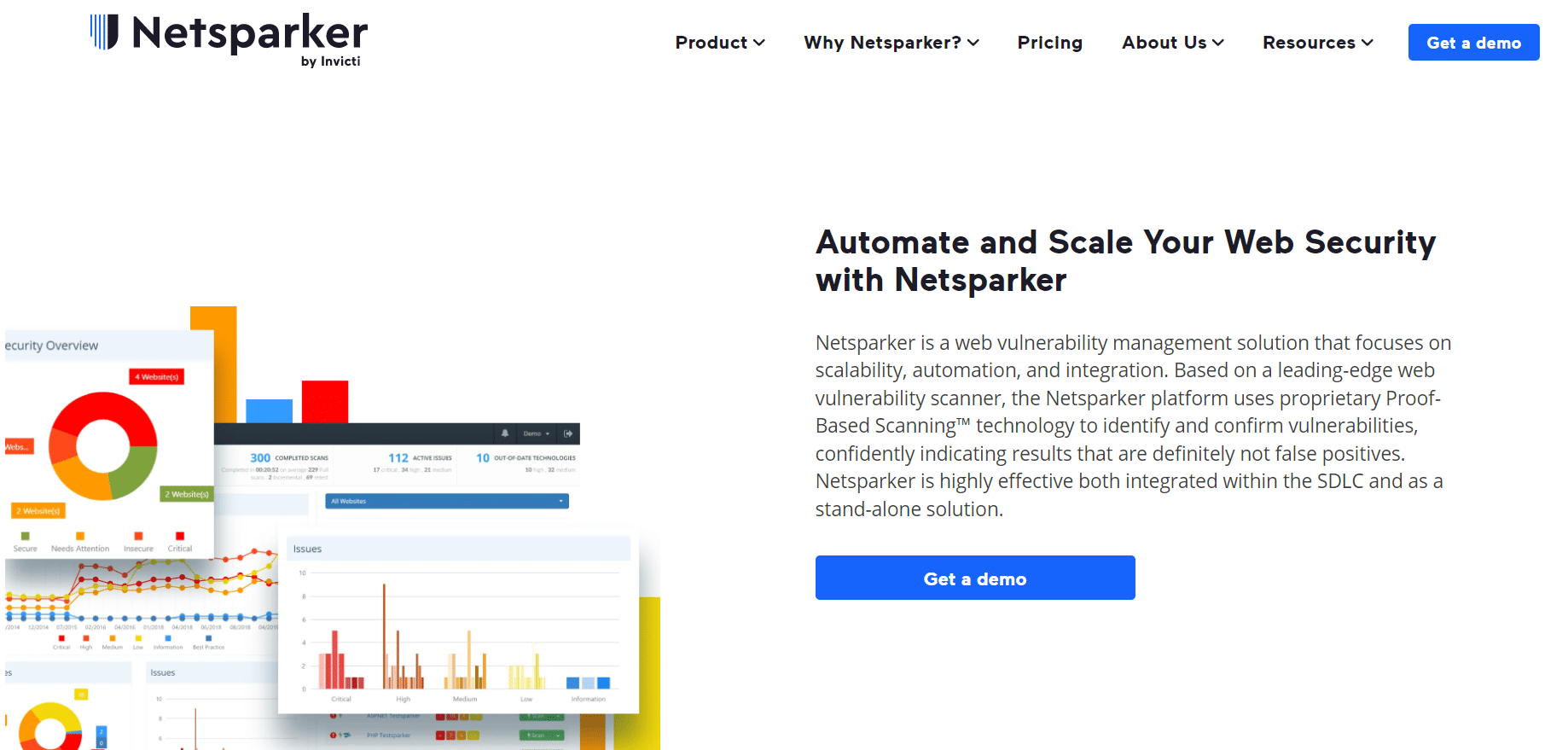The height and width of the screenshot is (750, 1568).
Task: Click the chevron next to Product
Action: 759,43
